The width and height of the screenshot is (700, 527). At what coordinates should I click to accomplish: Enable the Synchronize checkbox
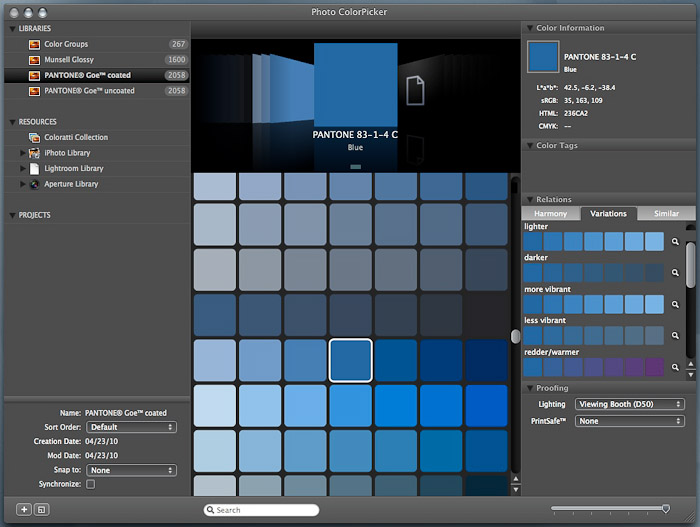click(x=91, y=484)
